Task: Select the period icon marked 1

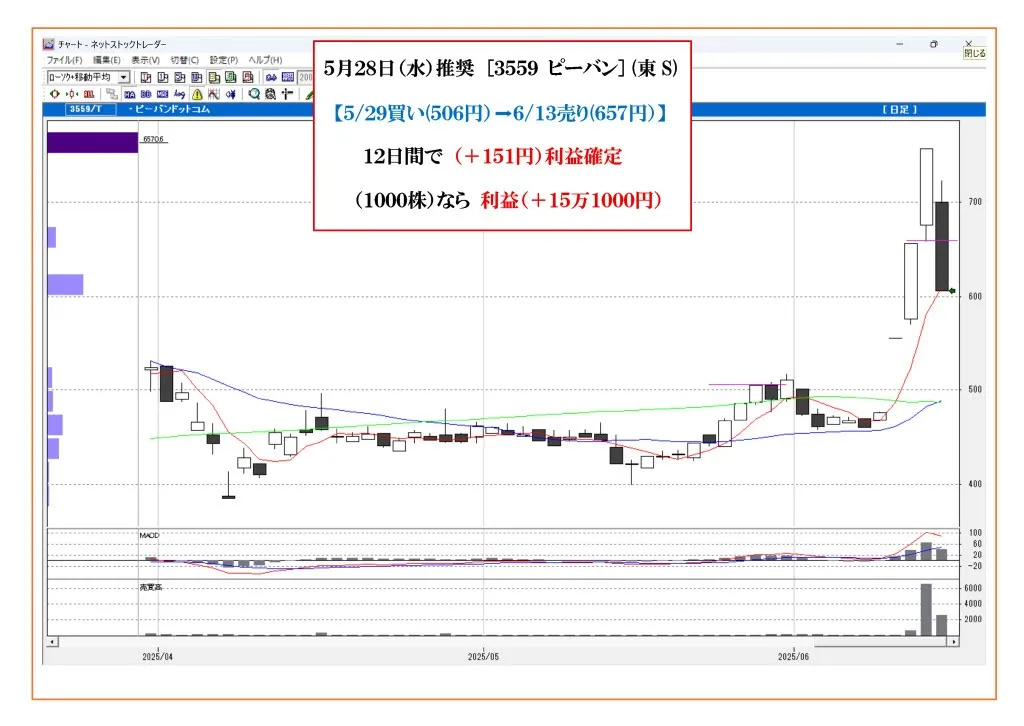Action: [x=163, y=78]
